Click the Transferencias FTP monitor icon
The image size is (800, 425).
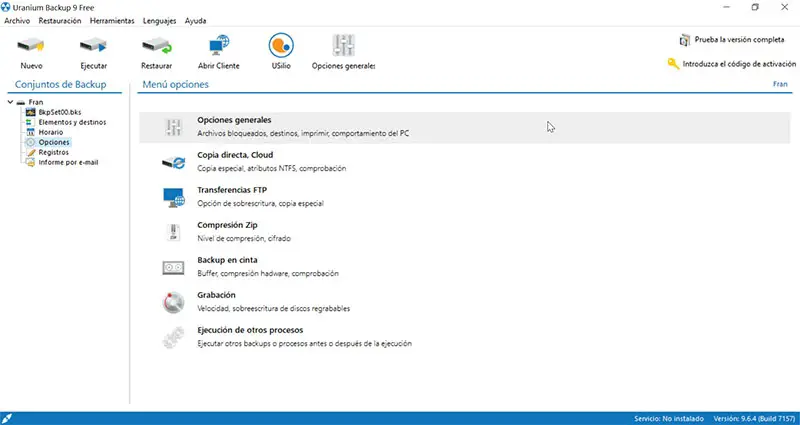pos(173,197)
